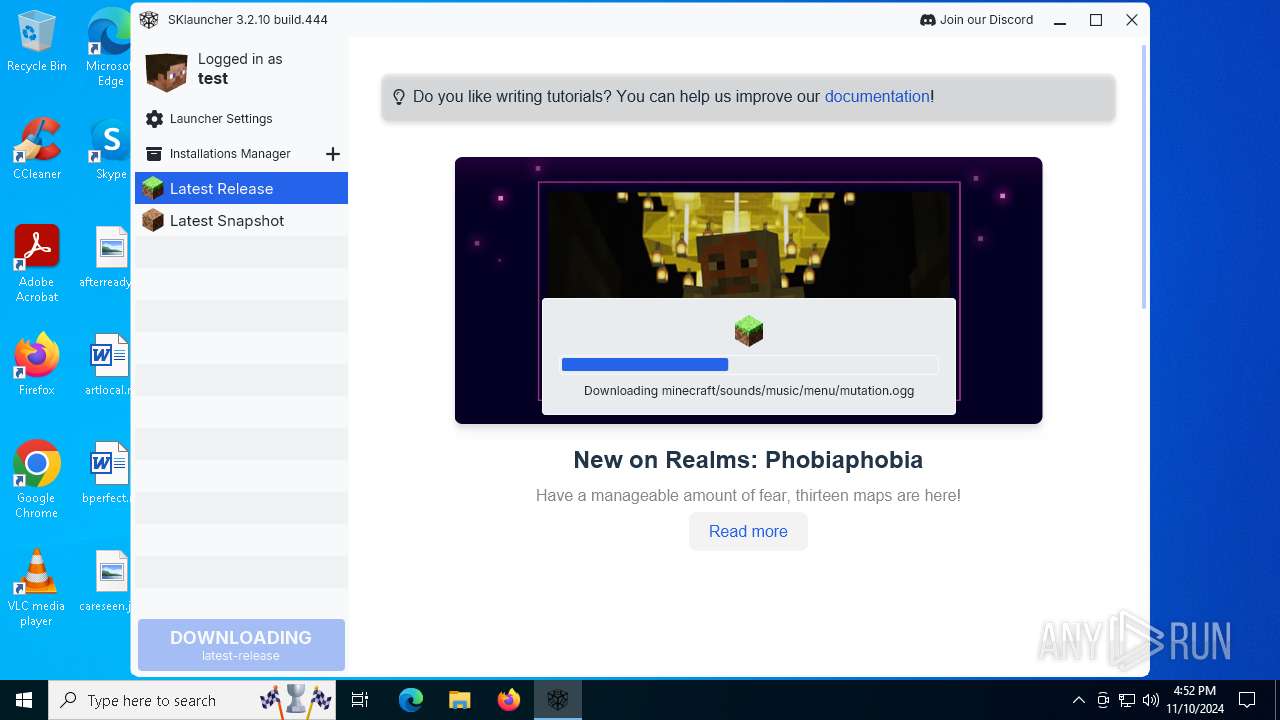Click the Discord logo icon
Viewport: 1280px width, 720px height.
(927, 20)
